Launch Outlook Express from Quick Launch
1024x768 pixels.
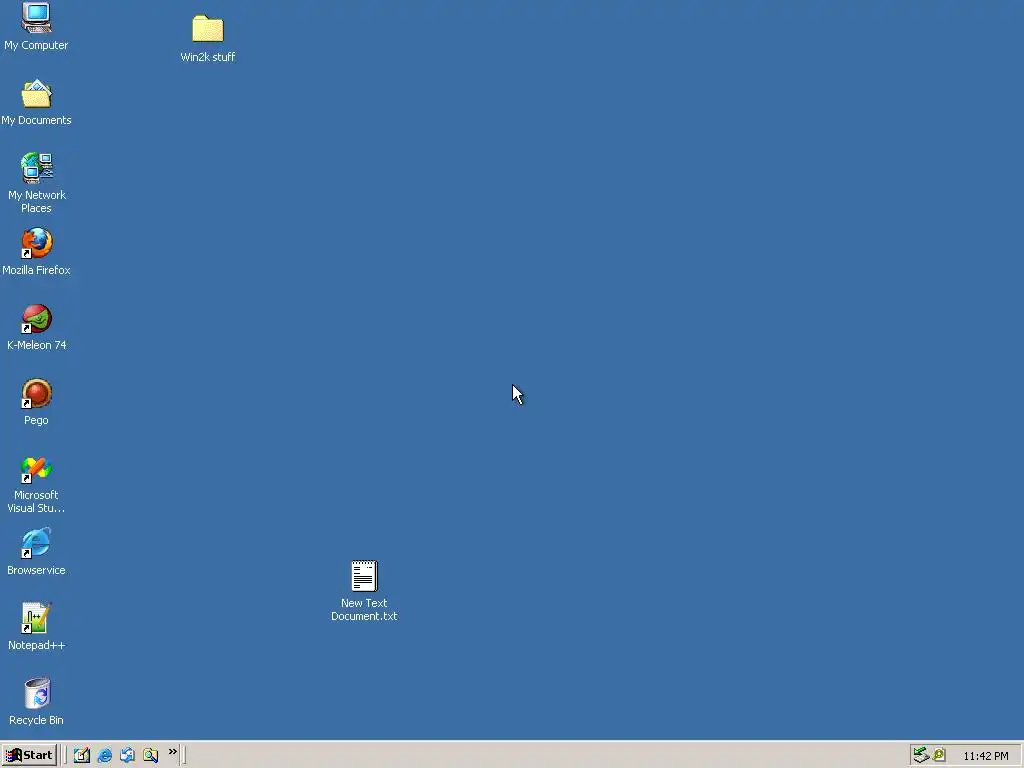tap(127, 755)
